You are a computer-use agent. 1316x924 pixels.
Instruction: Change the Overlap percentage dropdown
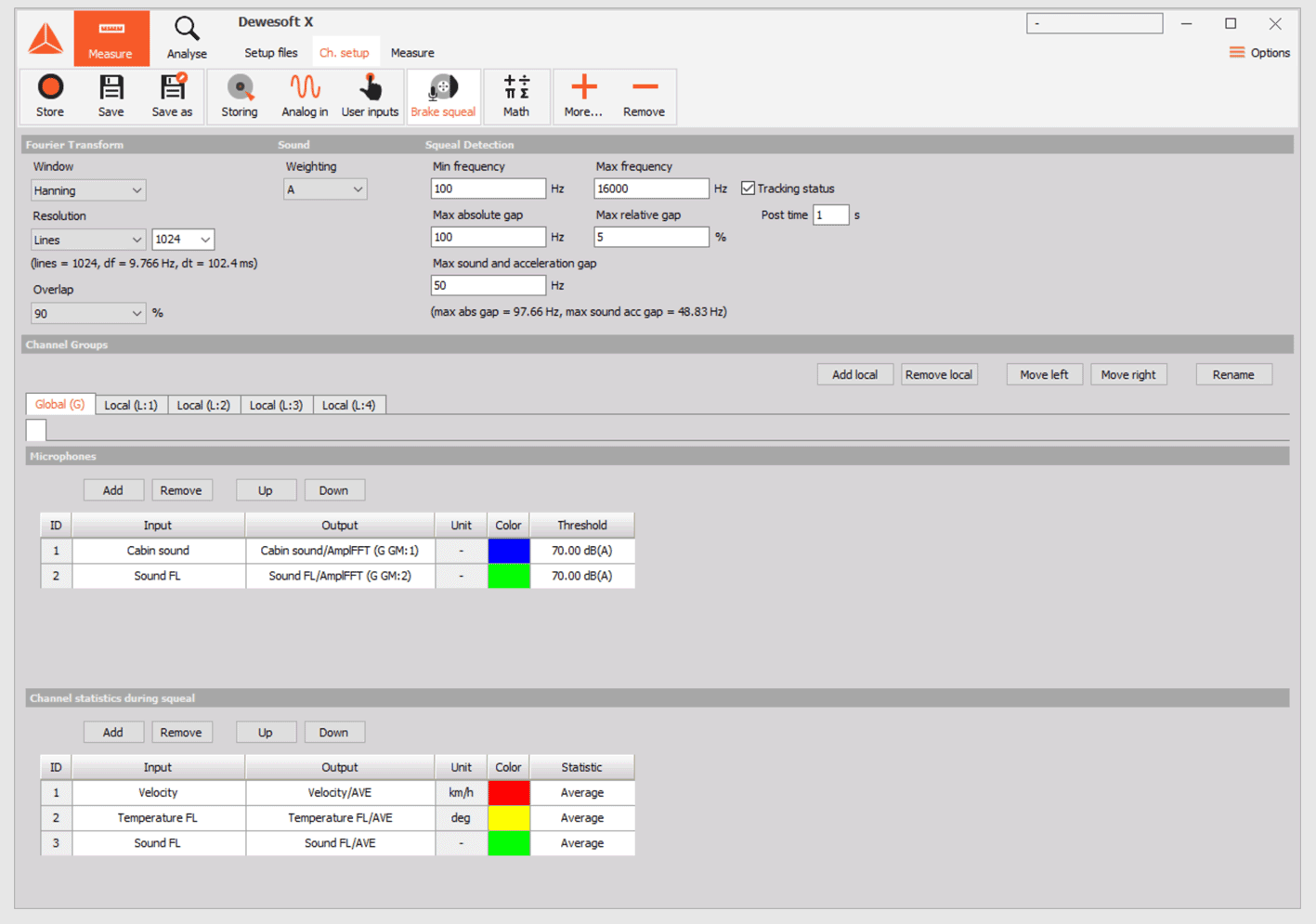coord(87,313)
